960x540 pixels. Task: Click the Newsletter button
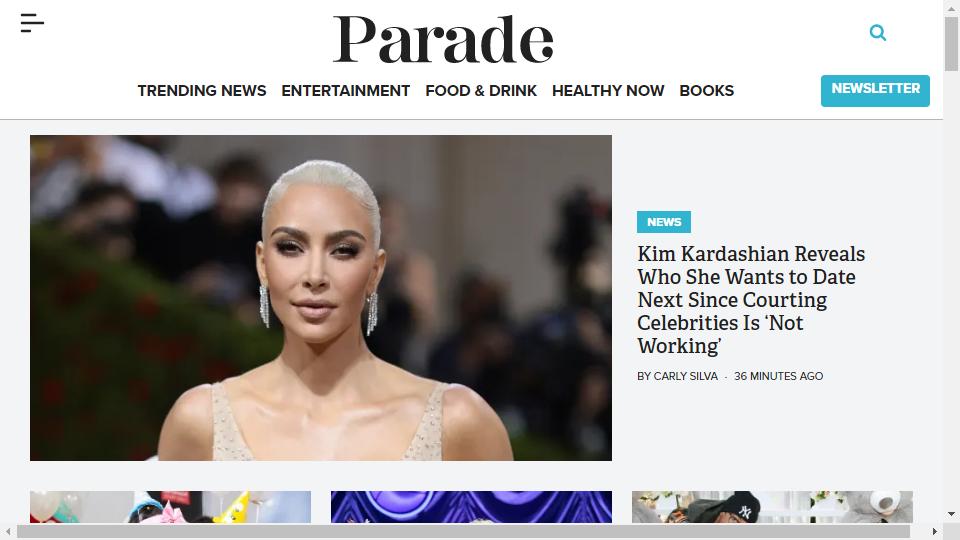[x=875, y=91]
